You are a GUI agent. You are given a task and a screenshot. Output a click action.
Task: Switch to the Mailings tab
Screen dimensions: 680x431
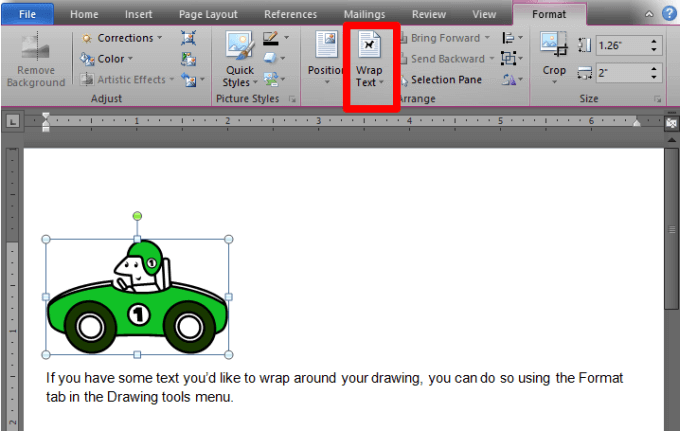(x=364, y=14)
